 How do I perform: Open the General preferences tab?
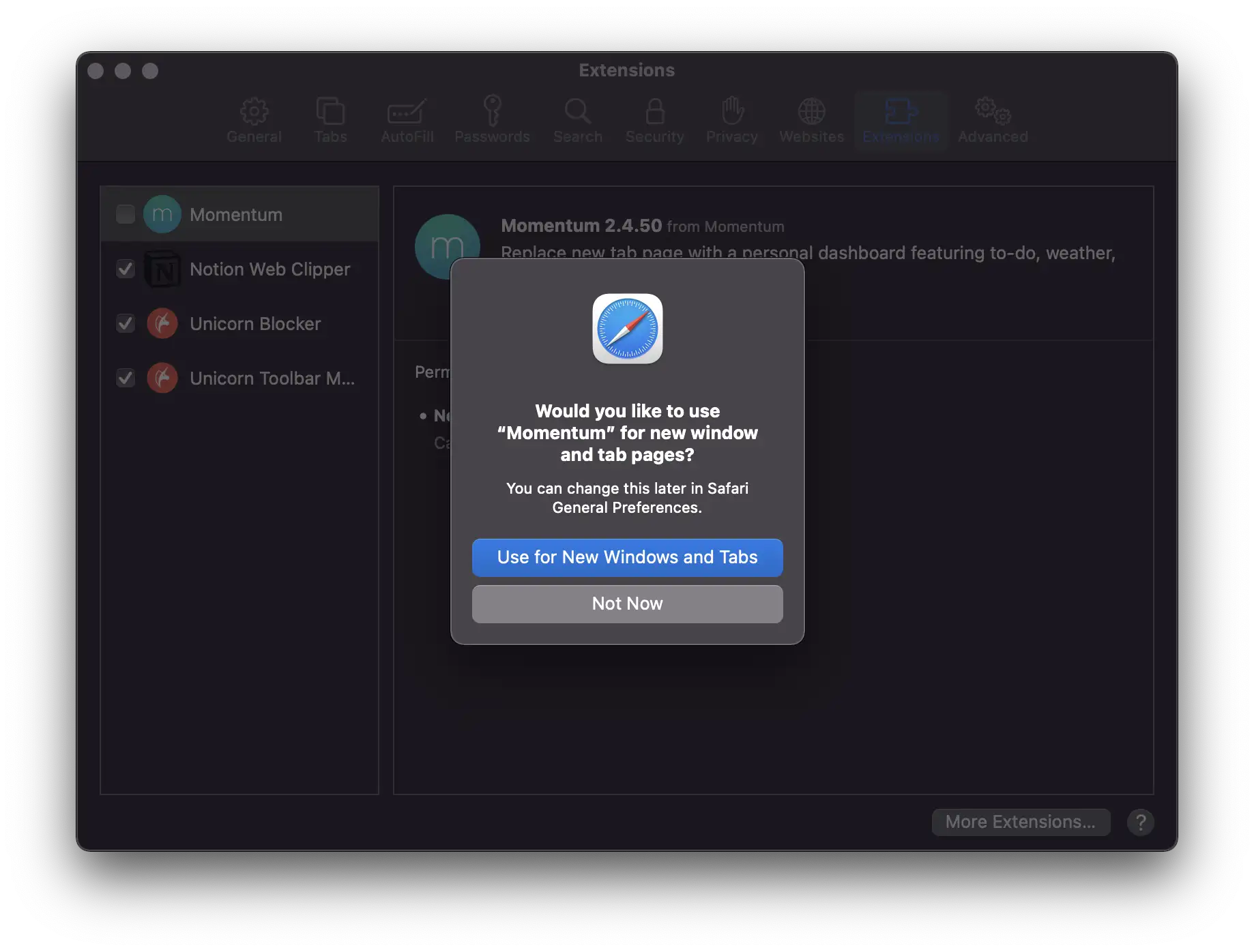coord(254,121)
